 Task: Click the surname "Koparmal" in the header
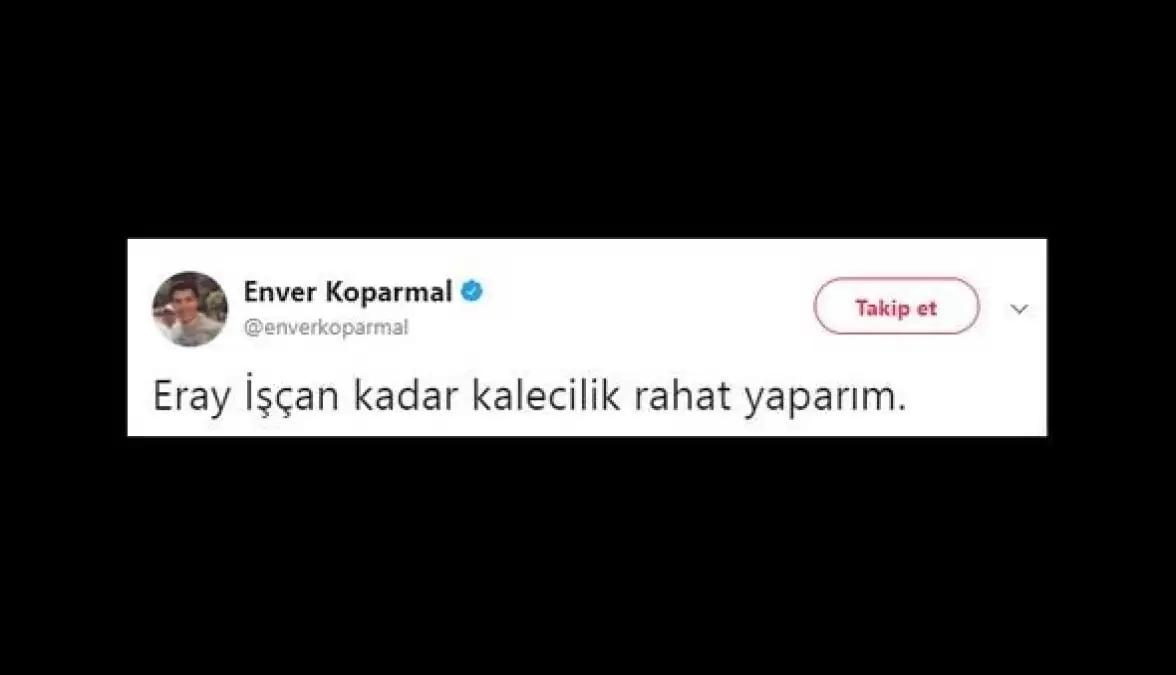389,292
